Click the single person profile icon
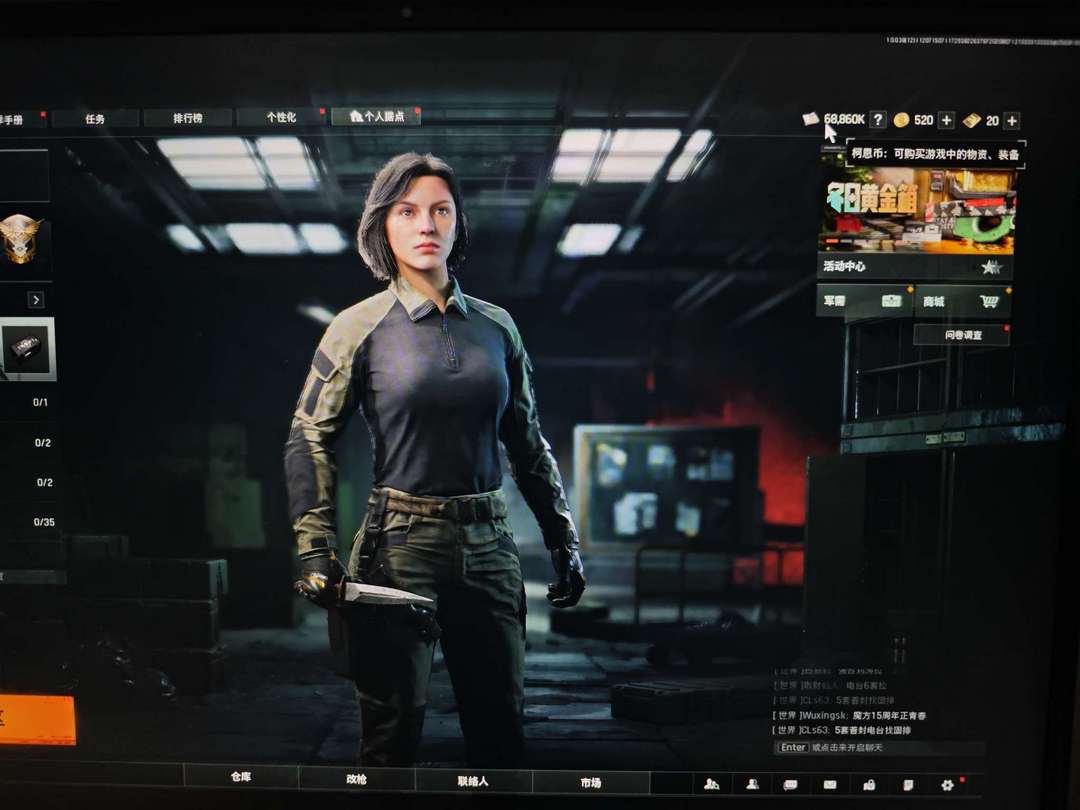This screenshot has width=1080, height=810. (752, 784)
